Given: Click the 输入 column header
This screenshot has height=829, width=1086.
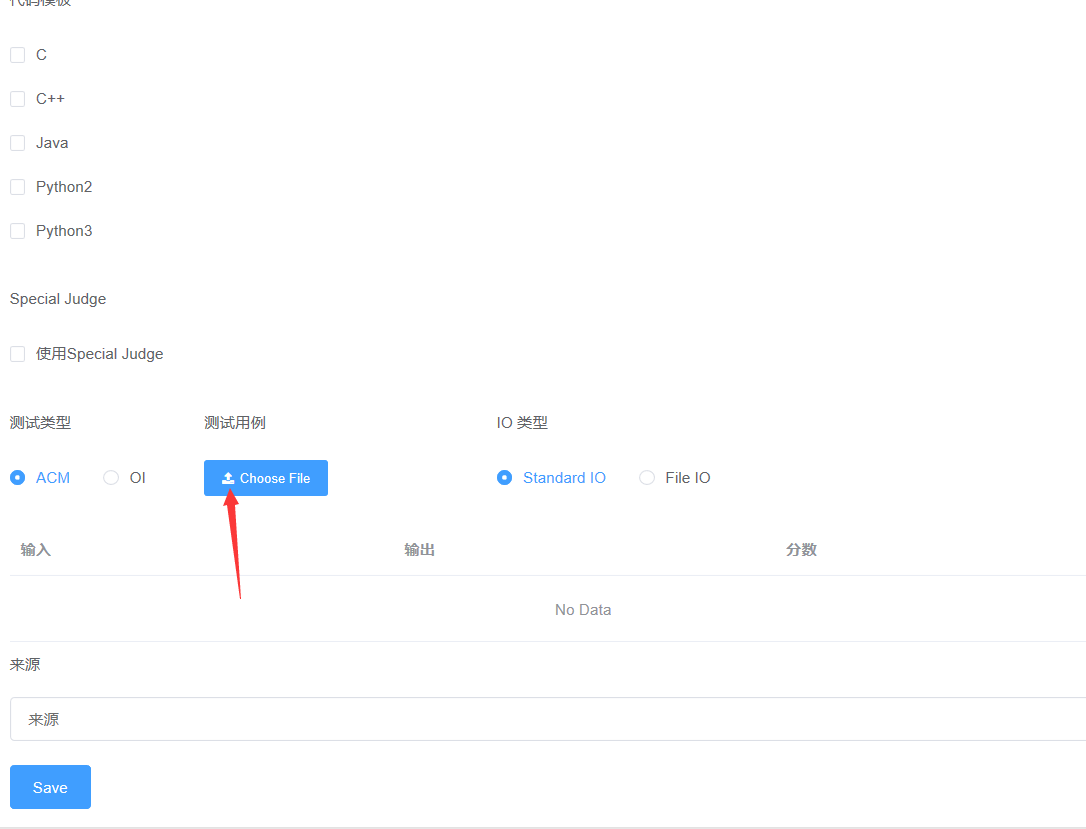Looking at the screenshot, I should [x=36, y=550].
